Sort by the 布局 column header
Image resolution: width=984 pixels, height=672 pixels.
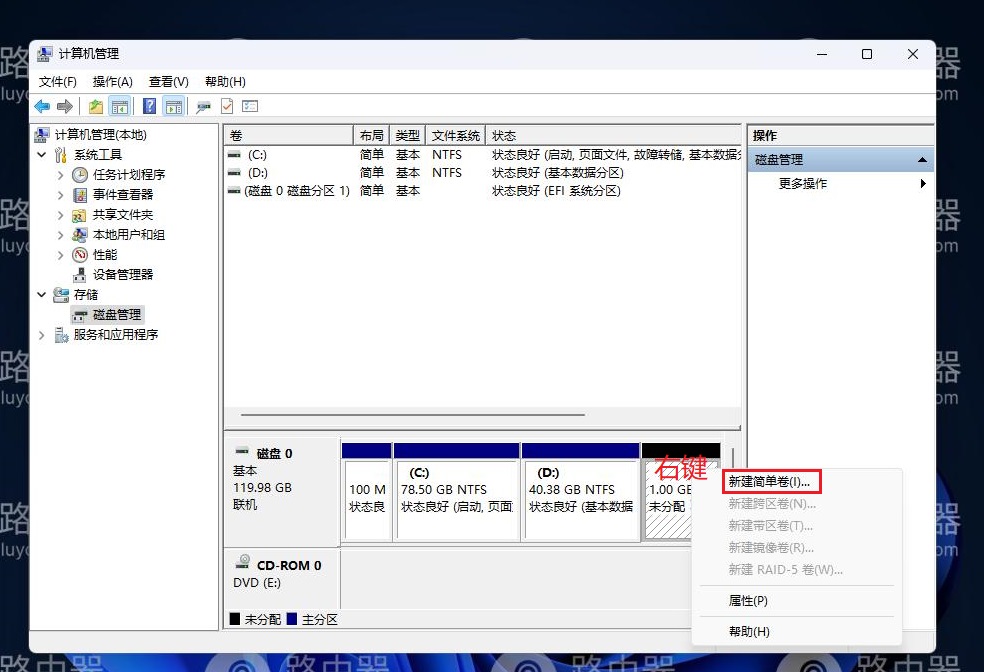[372, 136]
